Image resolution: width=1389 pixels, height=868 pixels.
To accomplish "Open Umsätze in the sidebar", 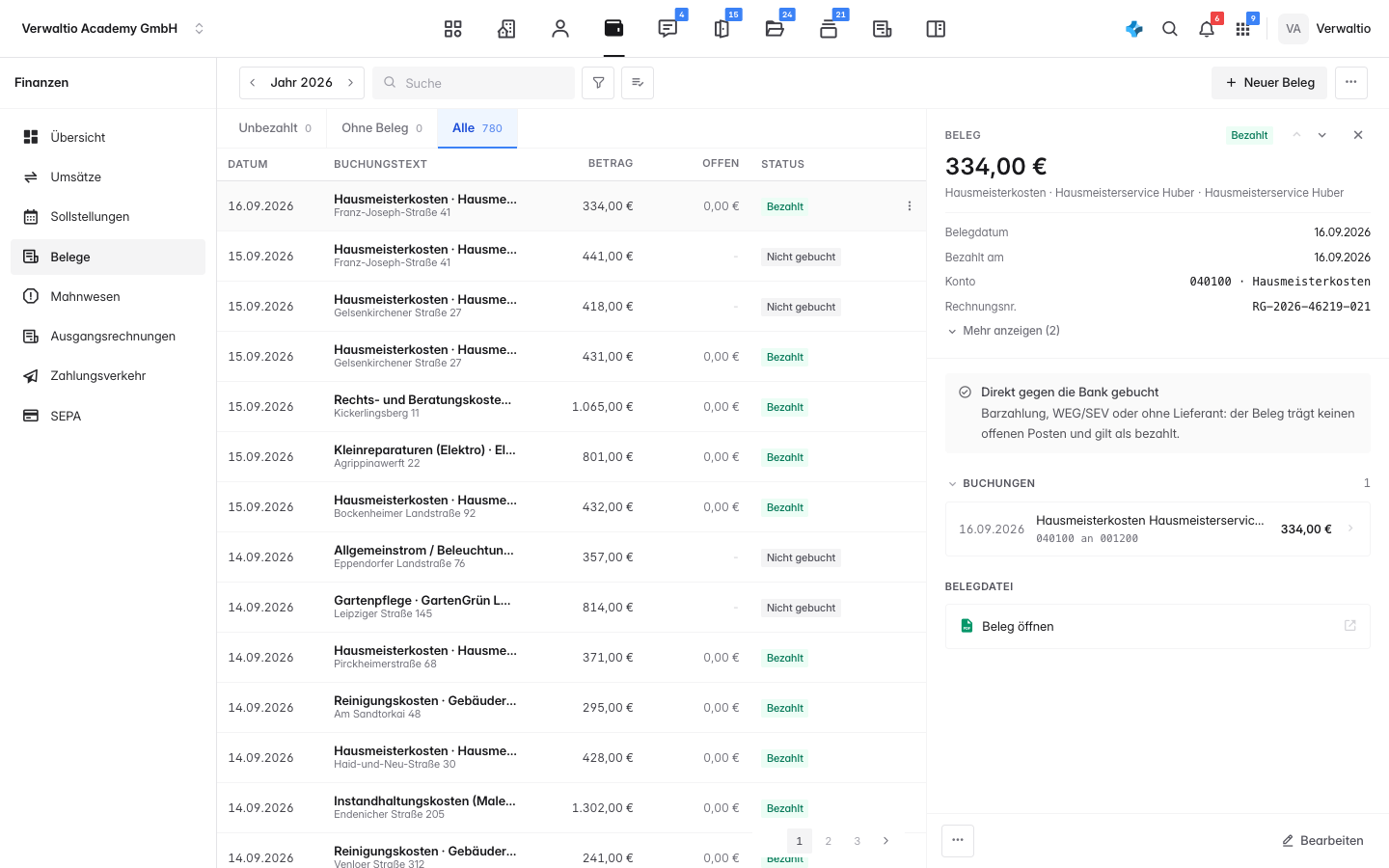I will coord(108,177).
